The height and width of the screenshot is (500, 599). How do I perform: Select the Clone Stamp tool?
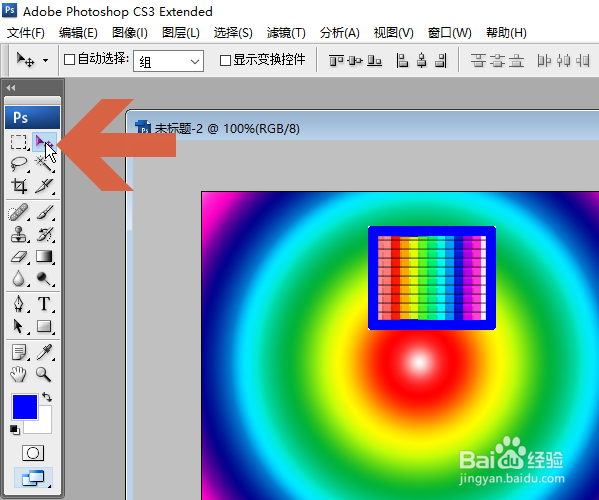19,234
